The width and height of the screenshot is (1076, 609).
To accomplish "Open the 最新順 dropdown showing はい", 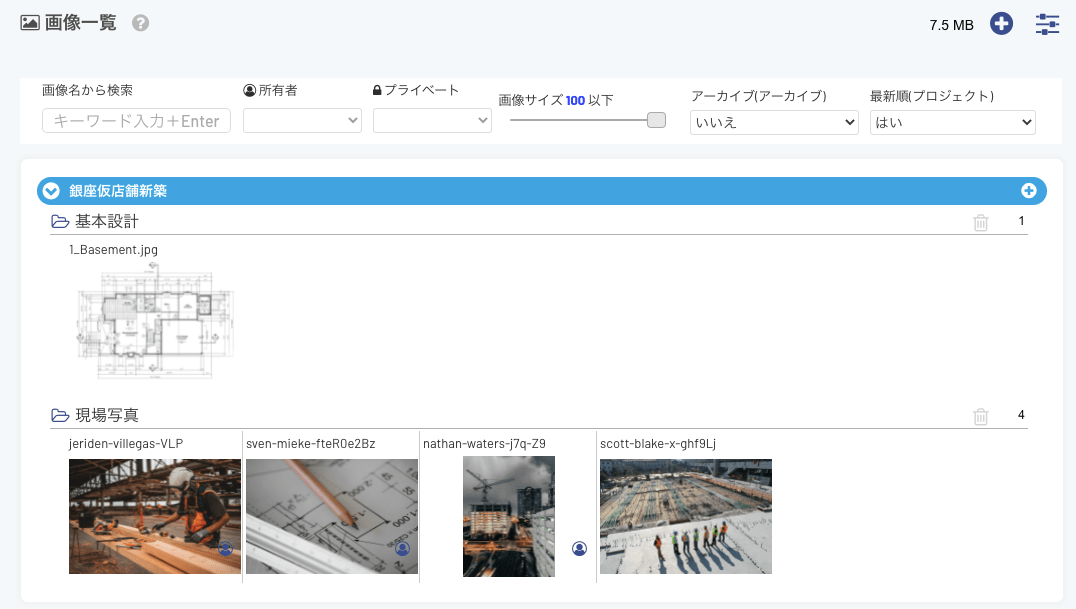I will coord(952,122).
